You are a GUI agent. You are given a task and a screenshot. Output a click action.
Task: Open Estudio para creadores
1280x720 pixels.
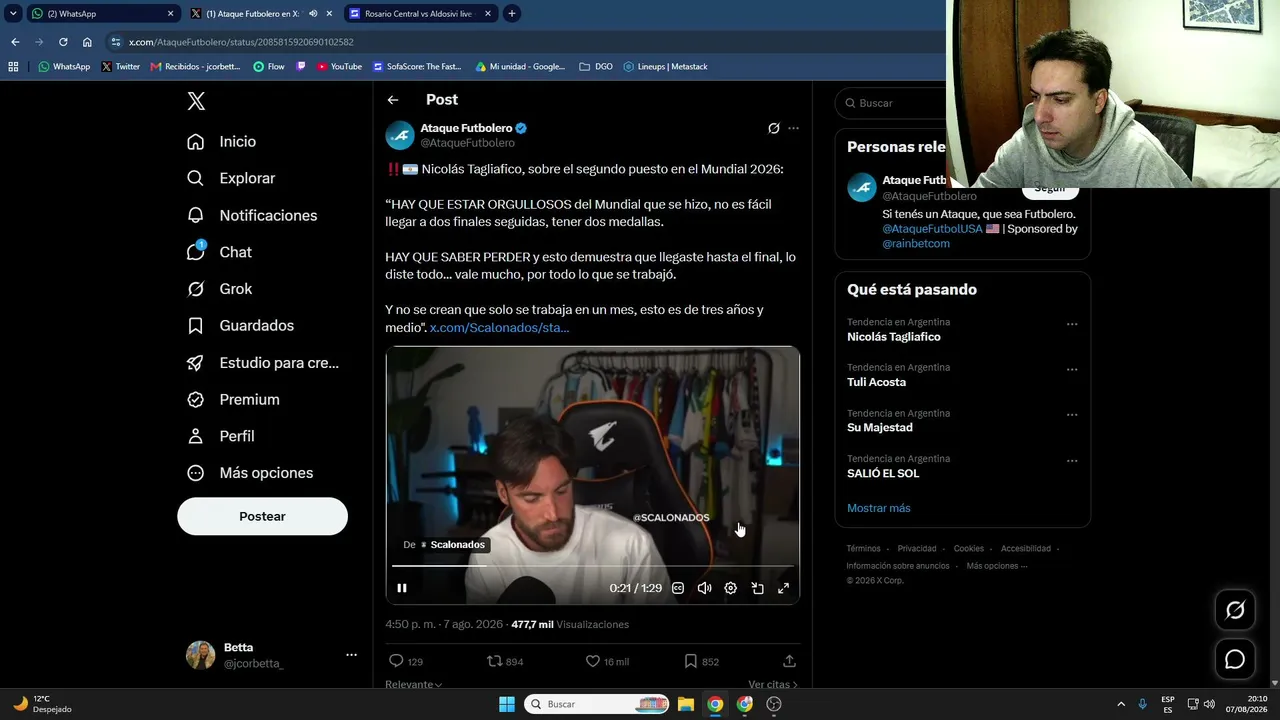[x=263, y=363]
